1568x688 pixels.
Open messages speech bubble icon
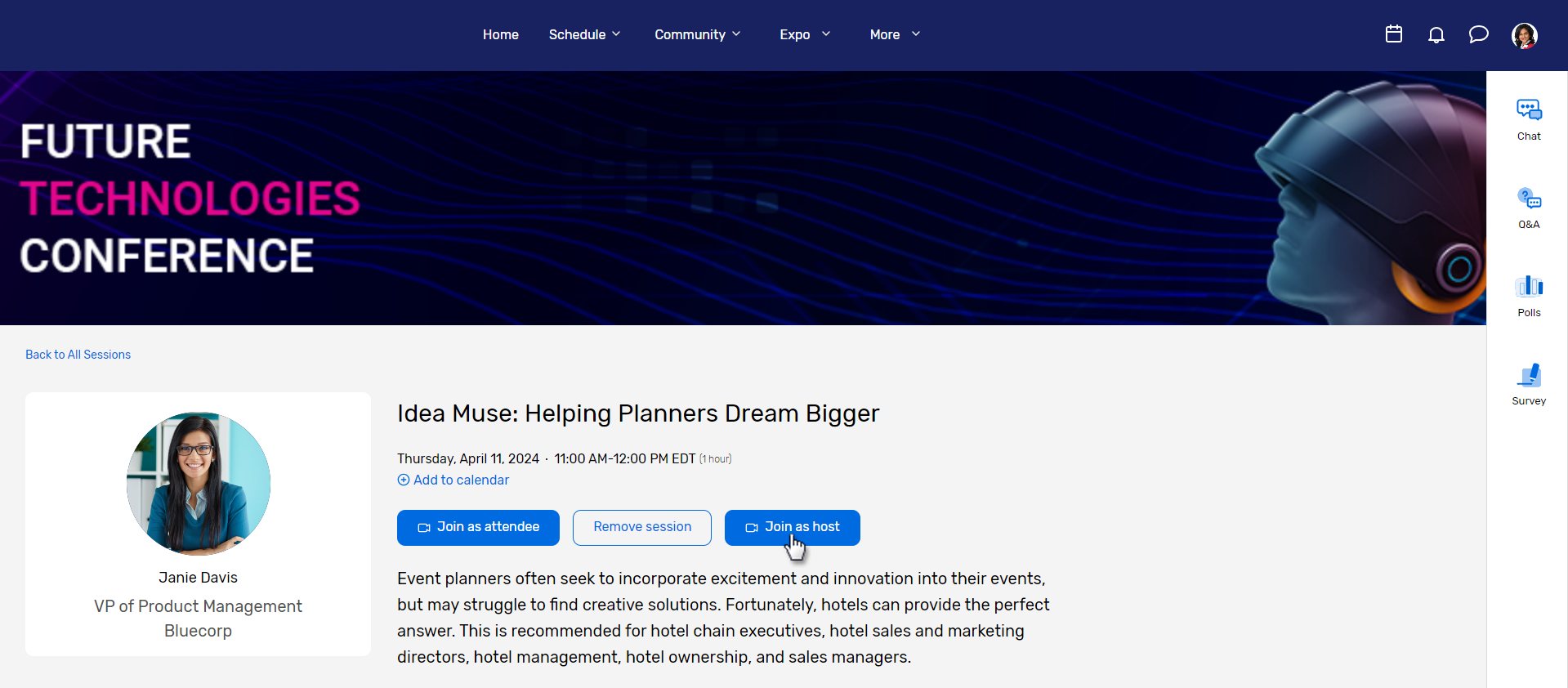coord(1478,34)
